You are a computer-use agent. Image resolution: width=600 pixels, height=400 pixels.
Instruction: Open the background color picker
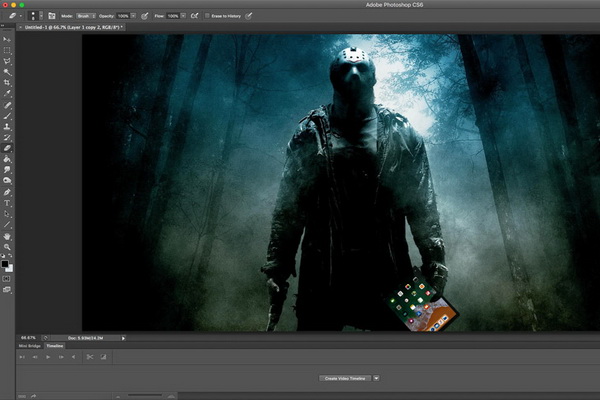(10, 269)
